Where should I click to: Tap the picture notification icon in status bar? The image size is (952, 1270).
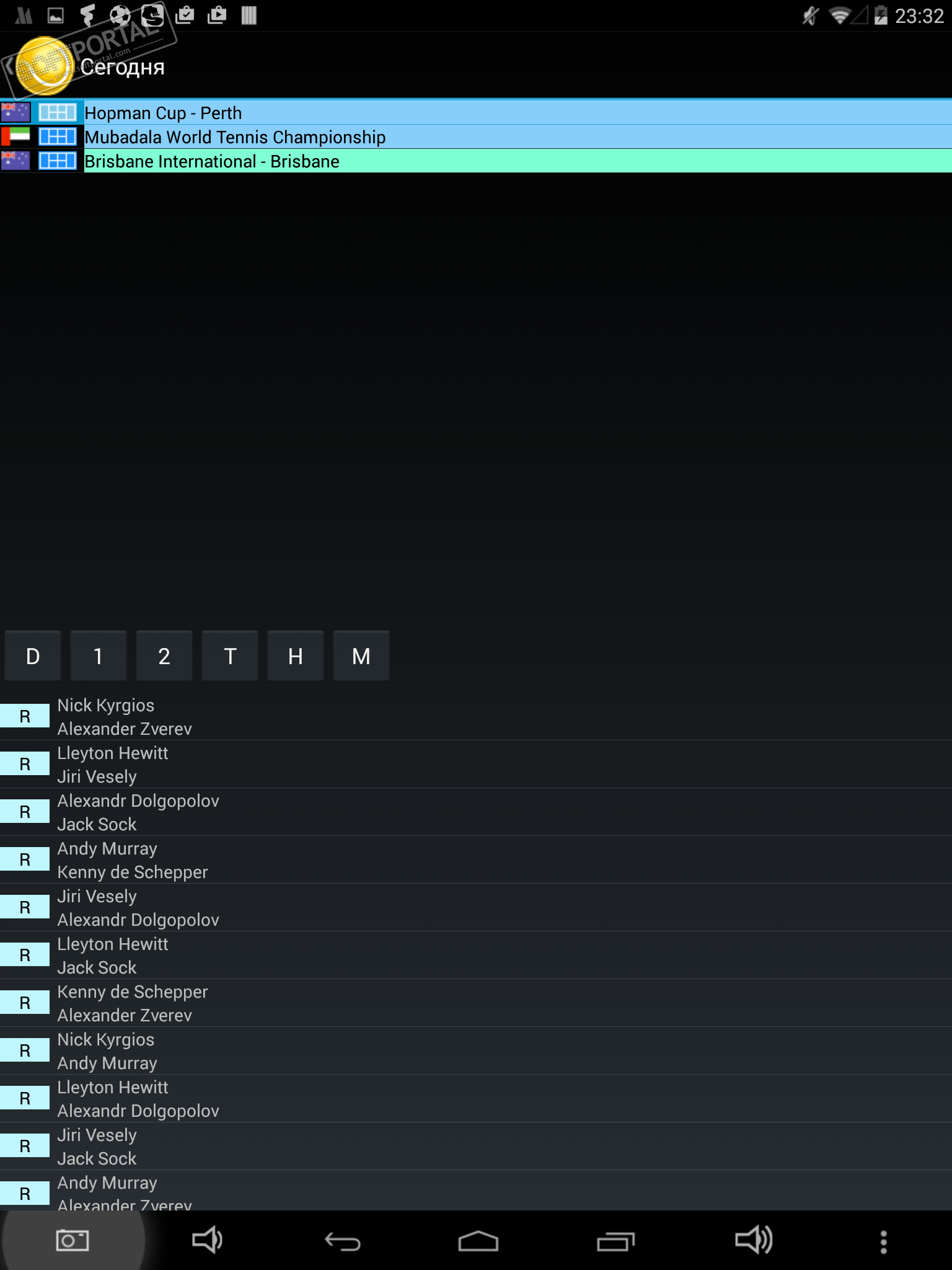tap(56, 16)
